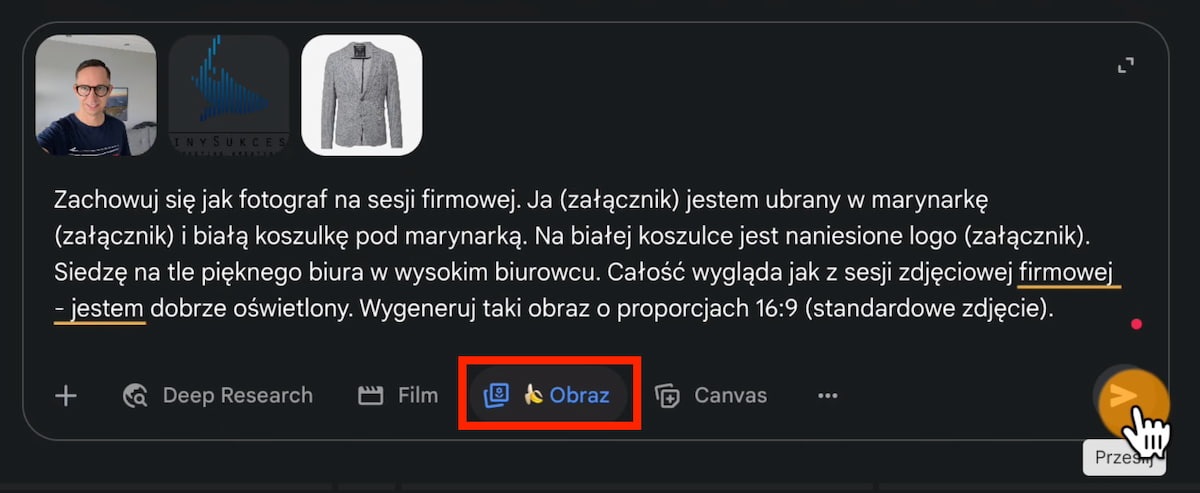Click the Canvas document icon
Image resolution: width=1200 pixels, height=493 pixels.
tap(667, 396)
